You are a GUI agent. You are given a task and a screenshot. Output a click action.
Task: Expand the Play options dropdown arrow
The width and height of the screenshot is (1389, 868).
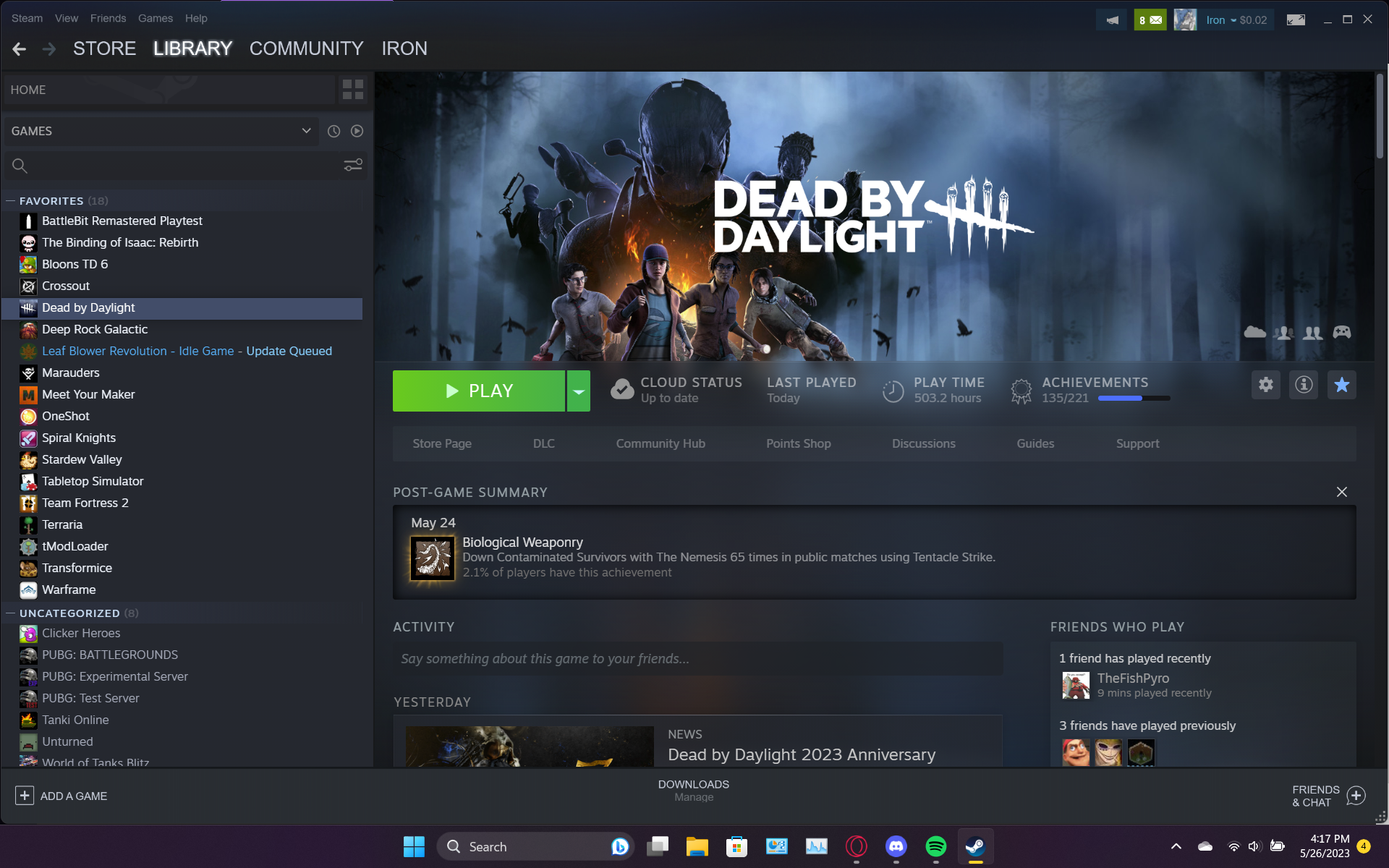click(578, 391)
